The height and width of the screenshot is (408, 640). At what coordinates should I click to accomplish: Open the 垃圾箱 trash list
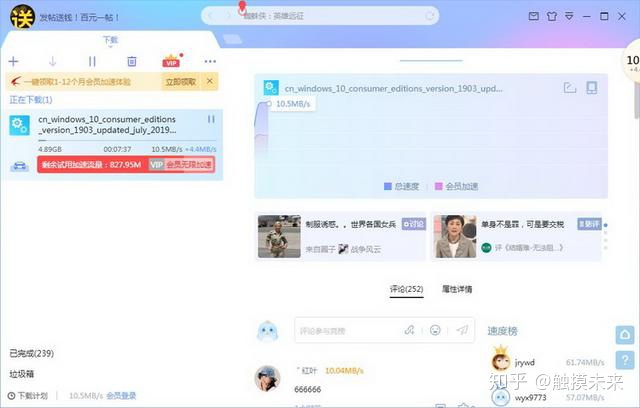[x=22, y=374]
